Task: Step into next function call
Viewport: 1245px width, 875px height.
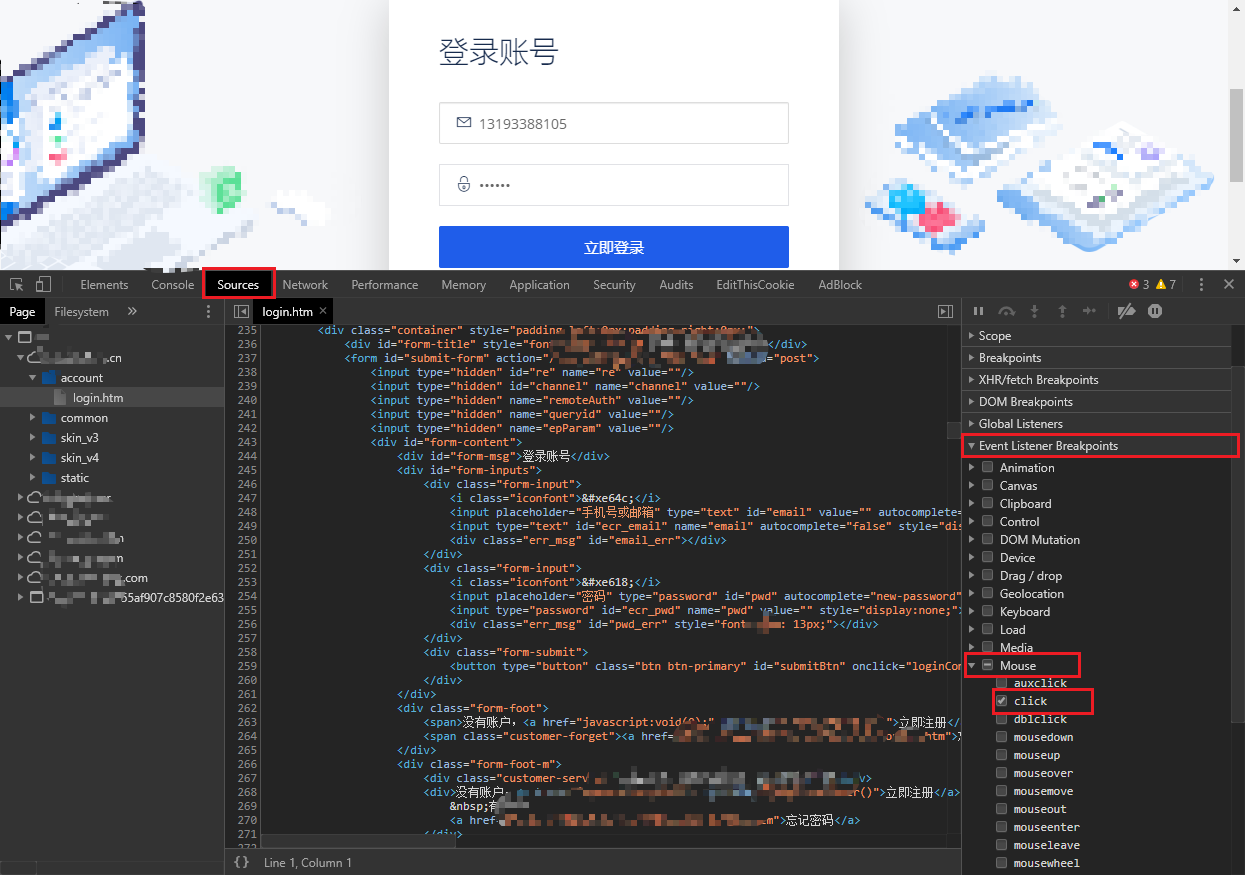Action: click(1035, 312)
